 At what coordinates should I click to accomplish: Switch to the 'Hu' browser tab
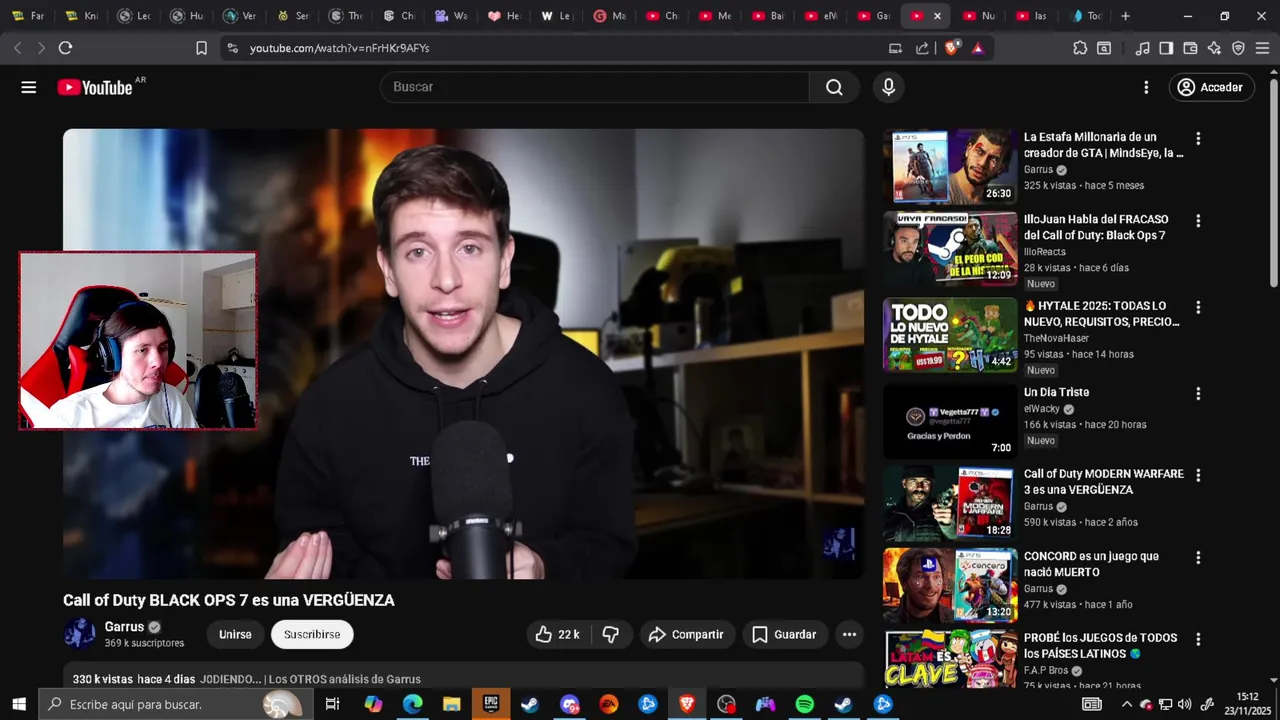click(187, 16)
